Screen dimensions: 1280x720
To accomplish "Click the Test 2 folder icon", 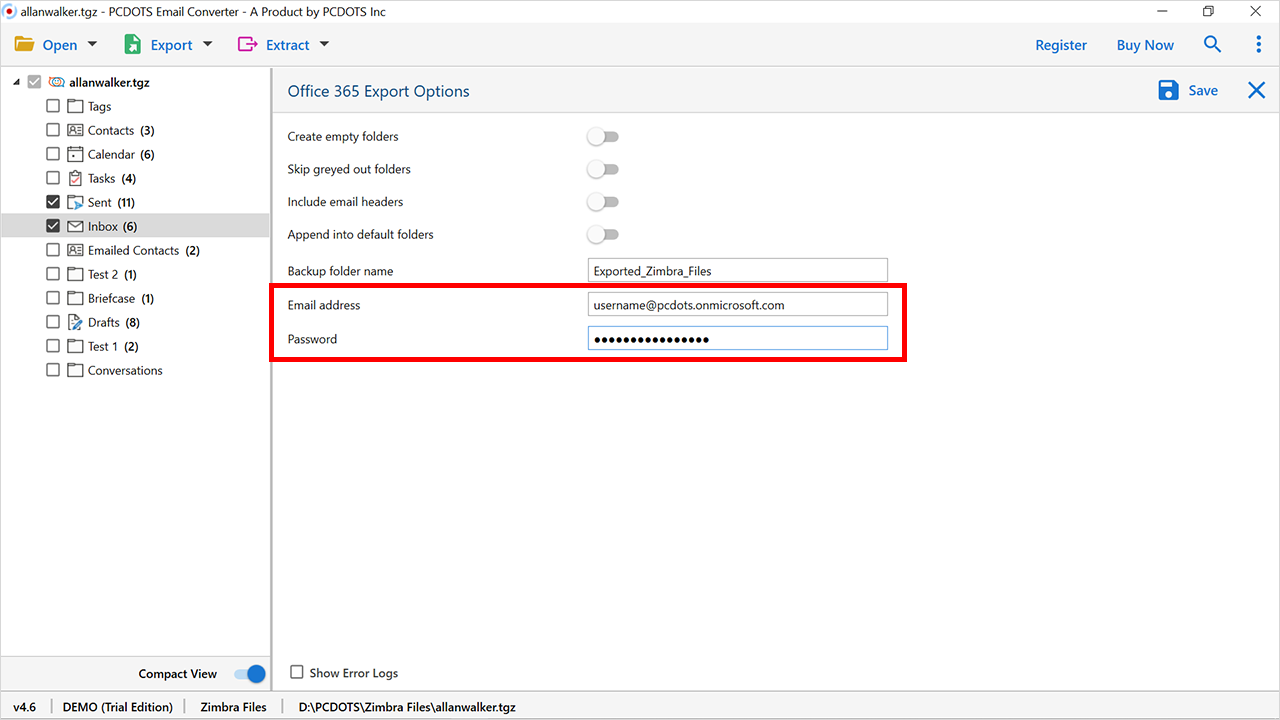I will [x=75, y=274].
